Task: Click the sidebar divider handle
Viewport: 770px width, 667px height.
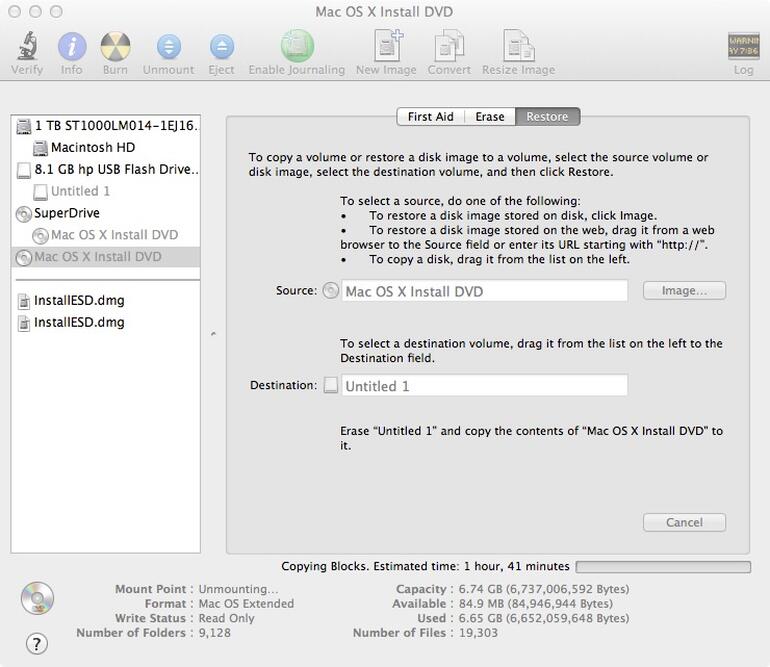Action: [214, 334]
